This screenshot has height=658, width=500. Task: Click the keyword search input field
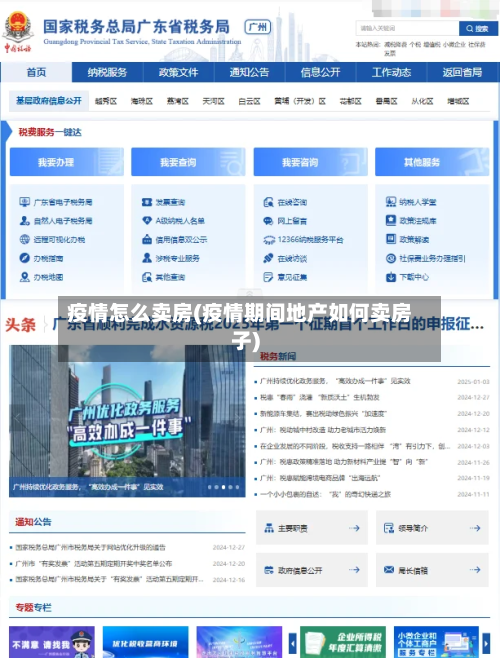coord(407,28)
